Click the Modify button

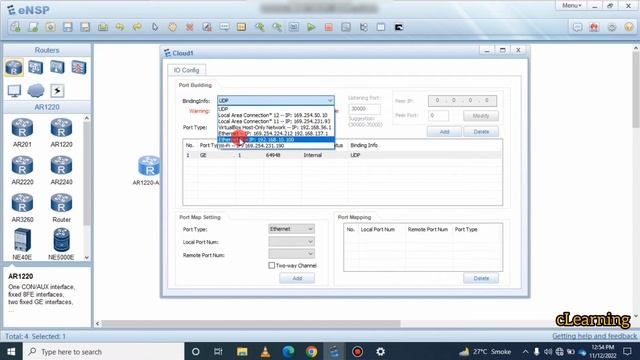click(481, 116)
